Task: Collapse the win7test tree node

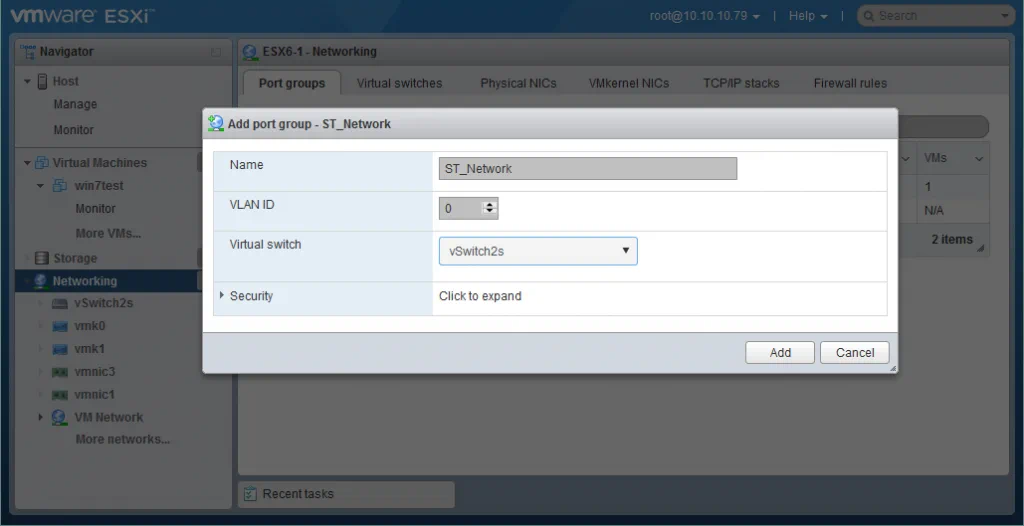Action: [40, 186]
